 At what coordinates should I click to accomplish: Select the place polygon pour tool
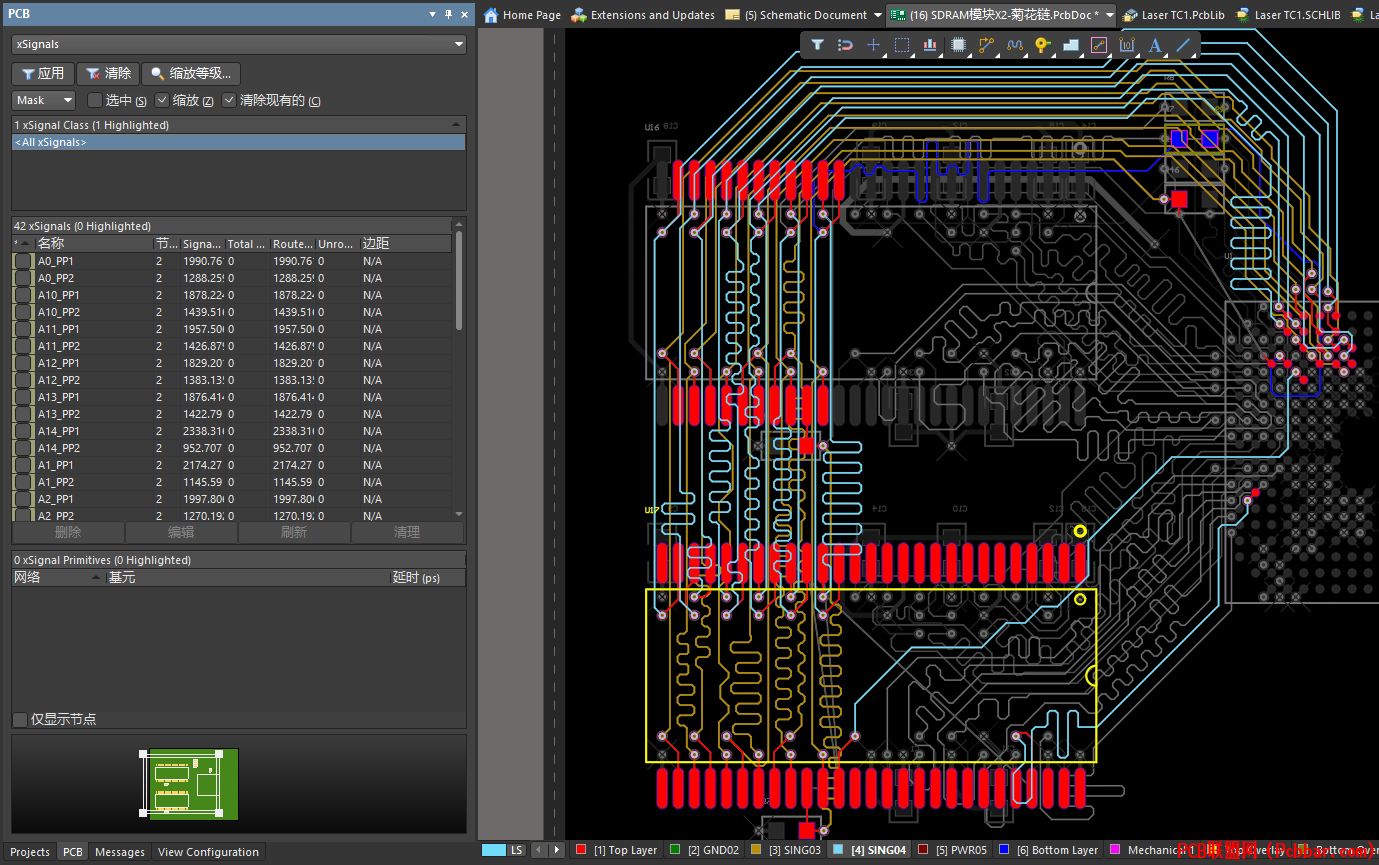coord(1071,45)
